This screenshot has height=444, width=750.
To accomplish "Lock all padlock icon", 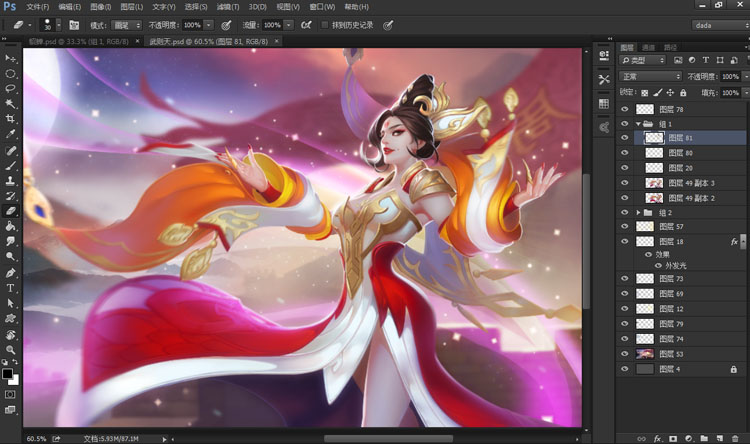I will click(683, 92).
